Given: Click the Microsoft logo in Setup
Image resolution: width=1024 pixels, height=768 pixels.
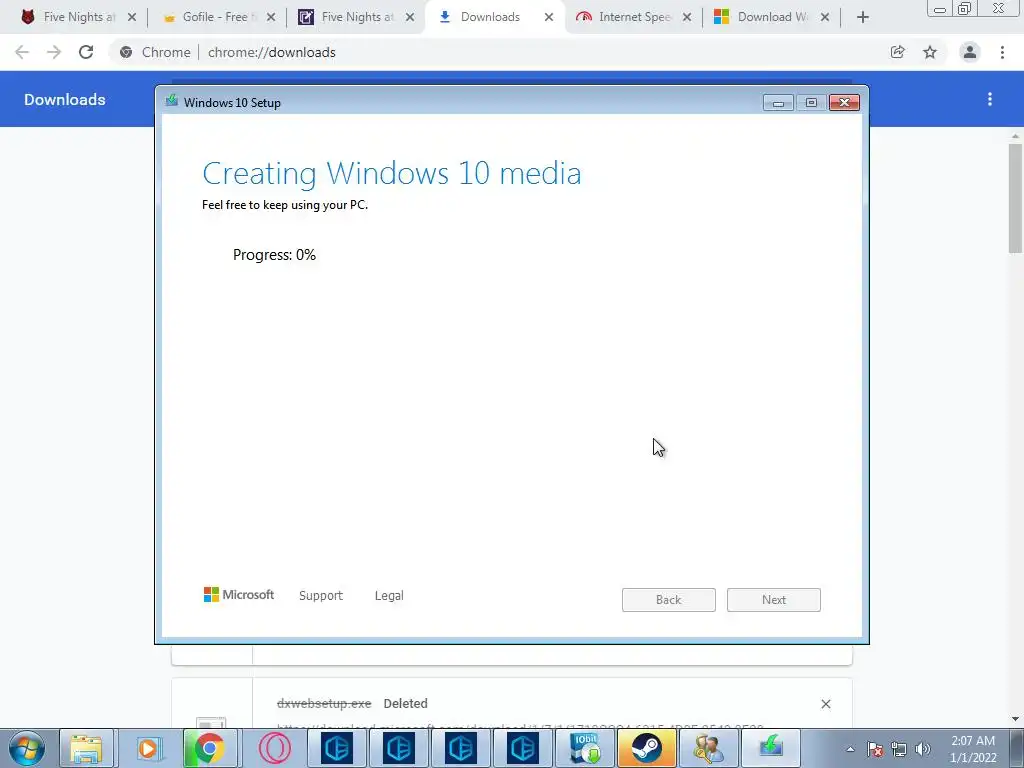Looking at the screenshot, I should click(239, 594).
